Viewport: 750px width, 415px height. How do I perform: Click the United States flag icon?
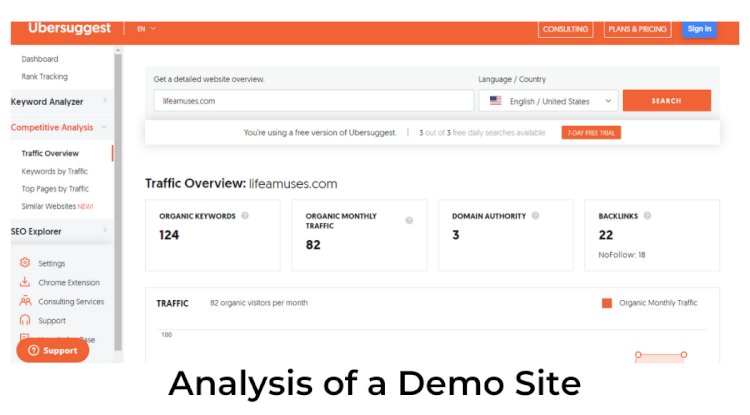click(x=496, y=101)
